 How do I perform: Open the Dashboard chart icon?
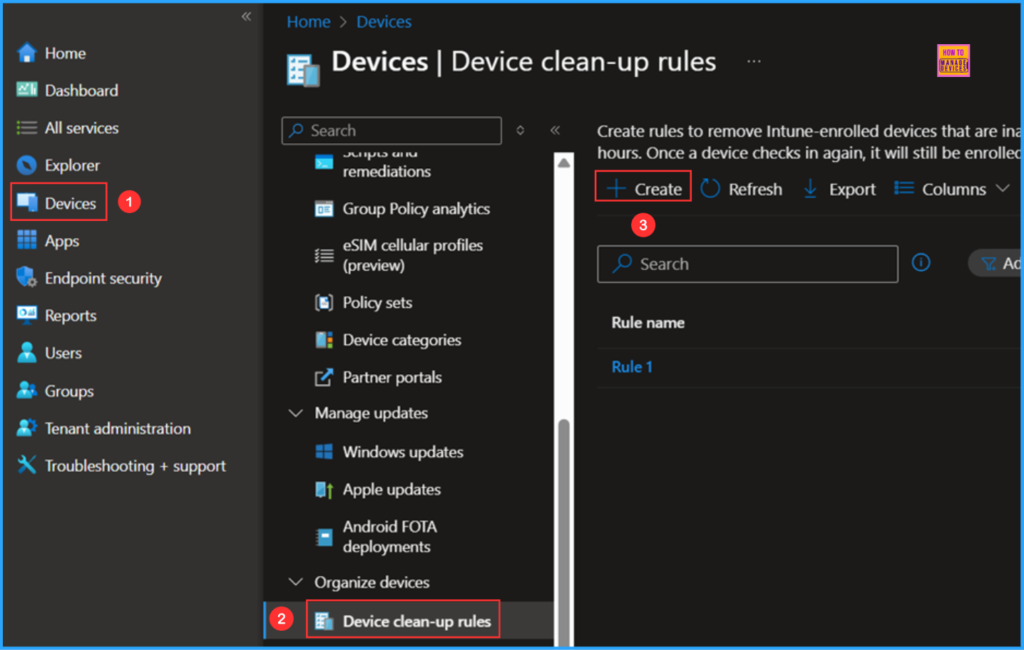pos(27,89)
